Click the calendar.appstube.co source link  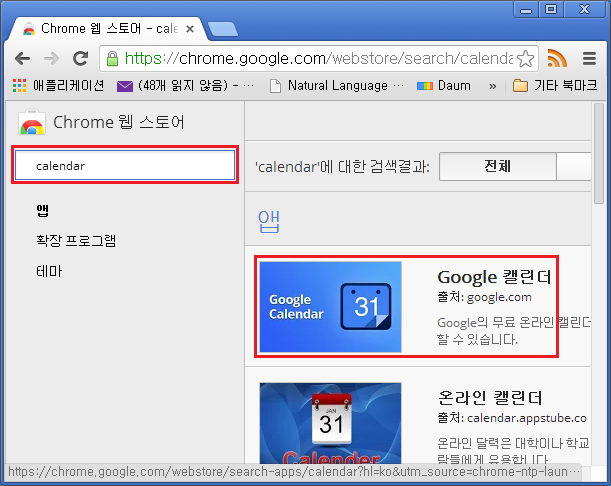[527, 418]
